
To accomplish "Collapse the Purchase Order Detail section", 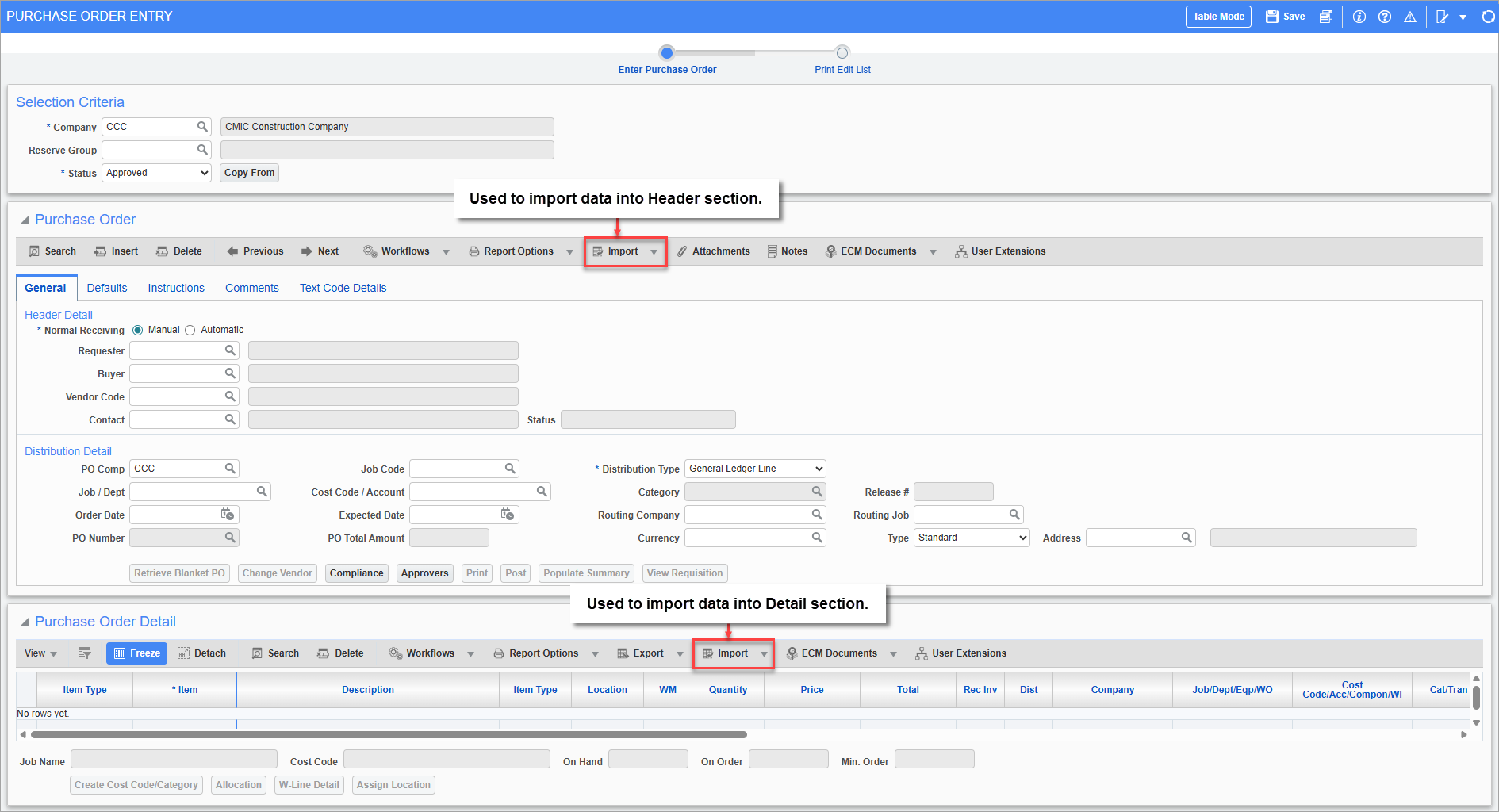I will 25,621.
